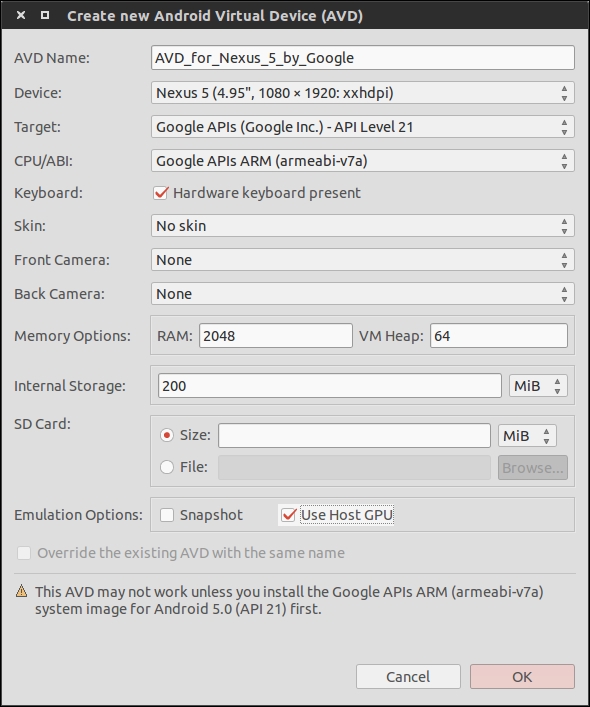Close the AVD dialog window
The image size is (590, 707).
point(21,15)
